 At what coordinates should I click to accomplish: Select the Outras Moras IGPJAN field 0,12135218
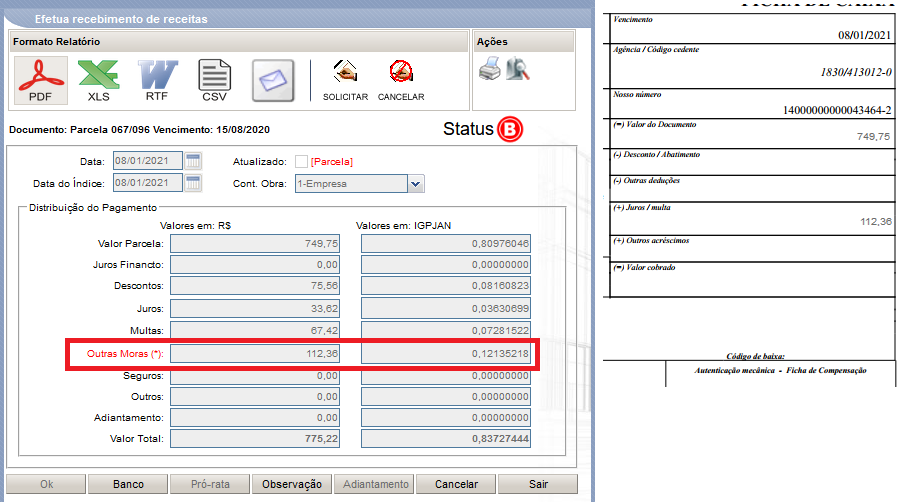click(x=446, y=354)
